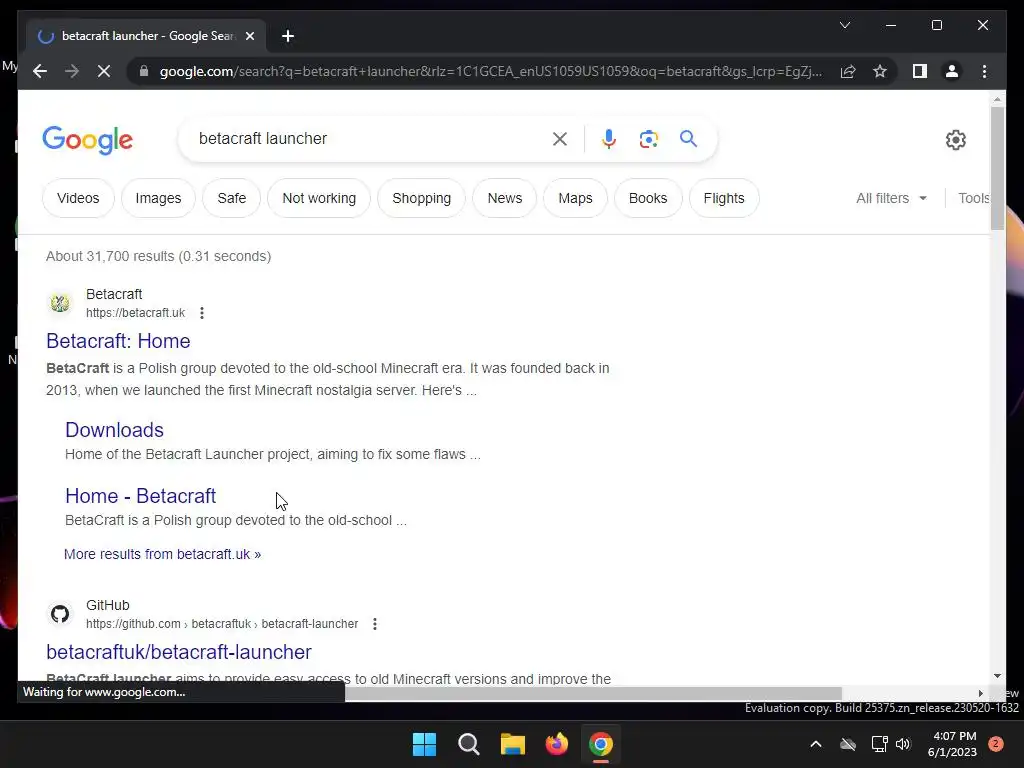Click the cloud sync tray icon

(848, 744)
